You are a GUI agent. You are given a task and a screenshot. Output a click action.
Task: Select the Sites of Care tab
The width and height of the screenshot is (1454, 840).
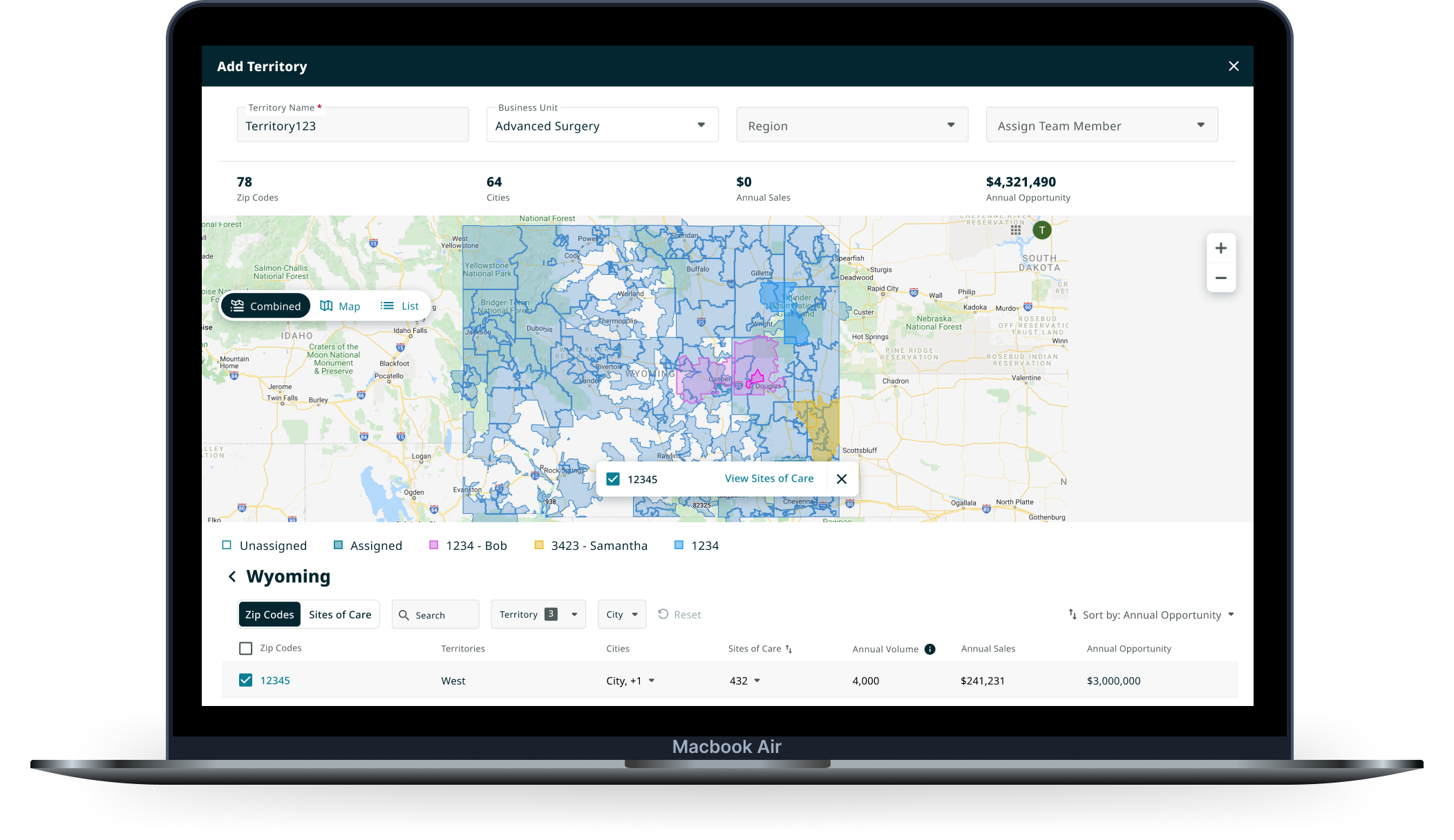(x=340, y=614)
